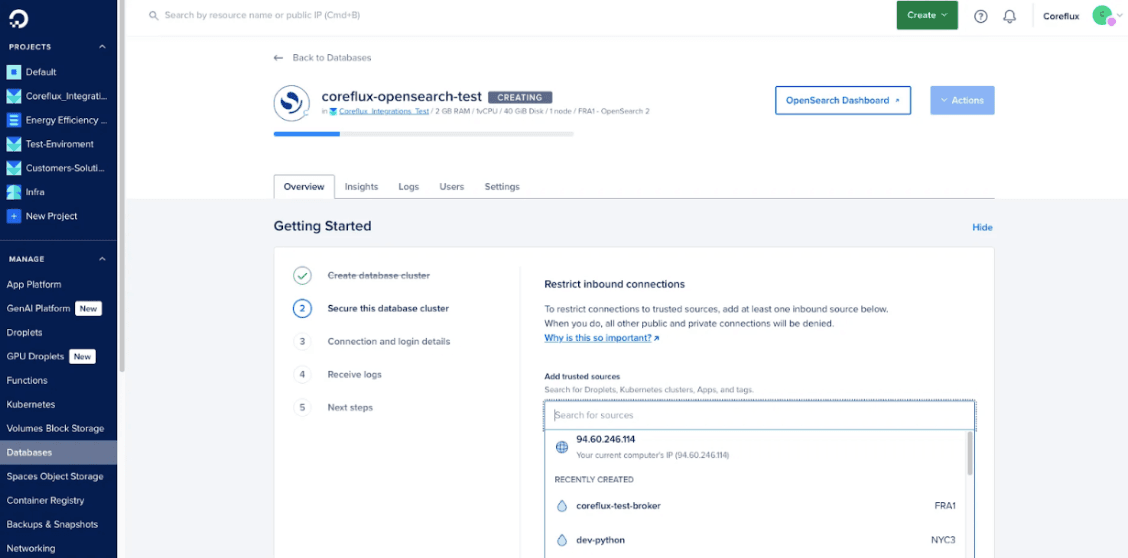
Task: Hide the Getting Started panel
Action: point(982,227)
